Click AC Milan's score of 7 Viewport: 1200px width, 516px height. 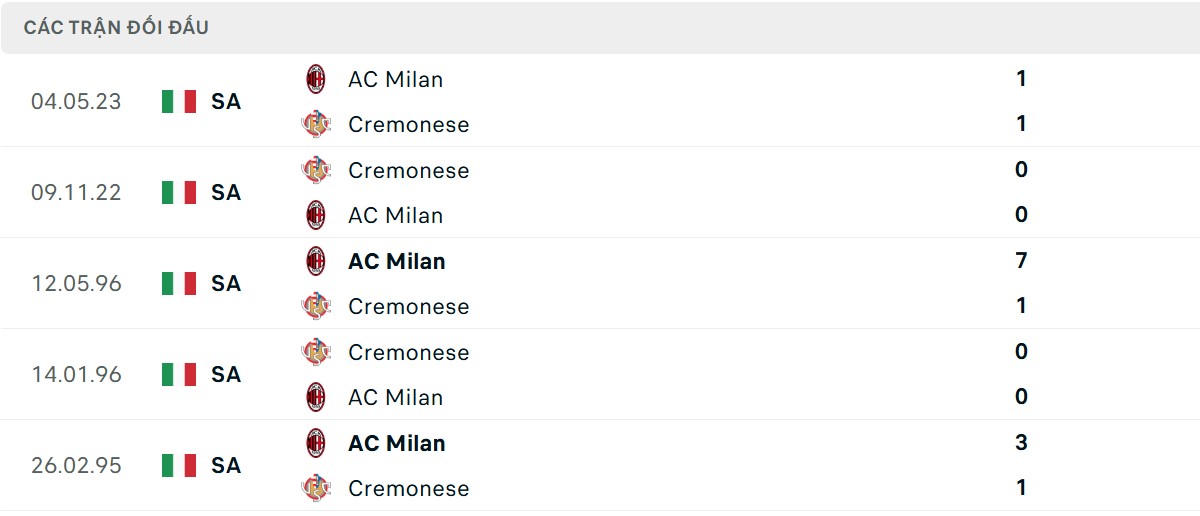pyautogui.click(x=1021, y=261)
